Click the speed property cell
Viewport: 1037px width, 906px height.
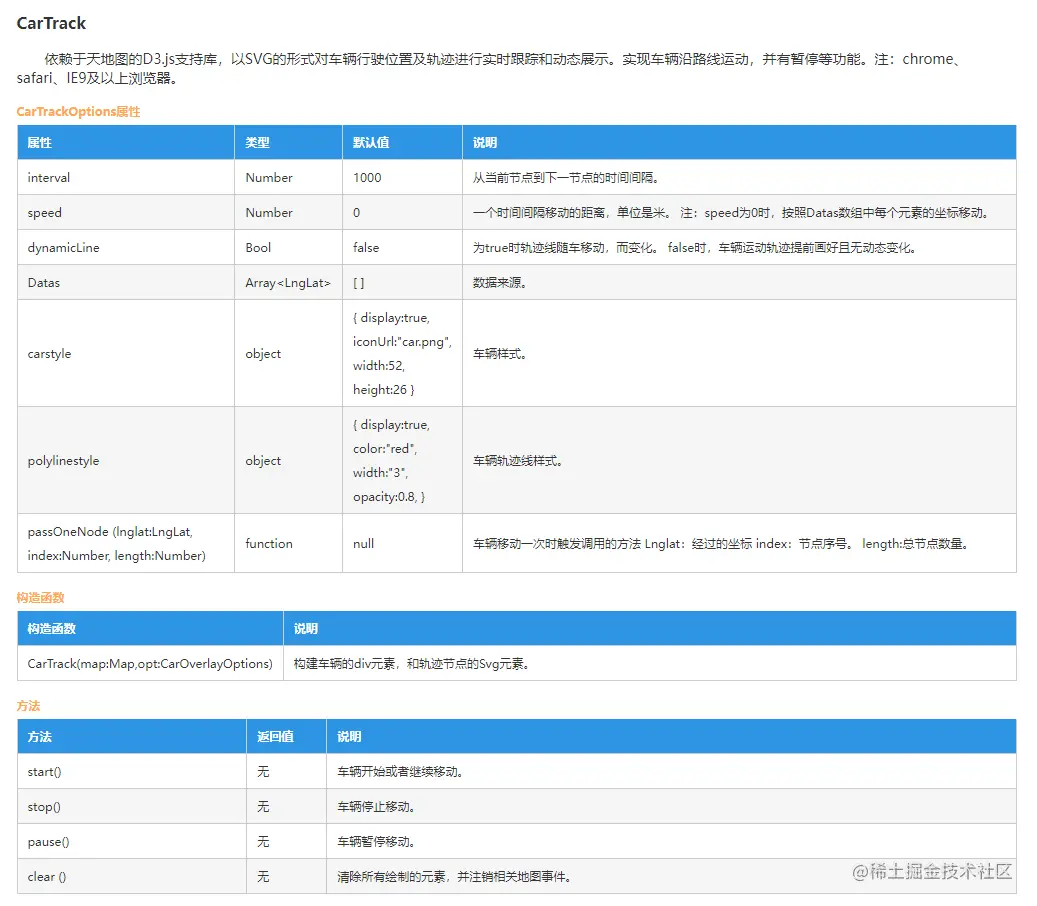[x=126, y=212]
